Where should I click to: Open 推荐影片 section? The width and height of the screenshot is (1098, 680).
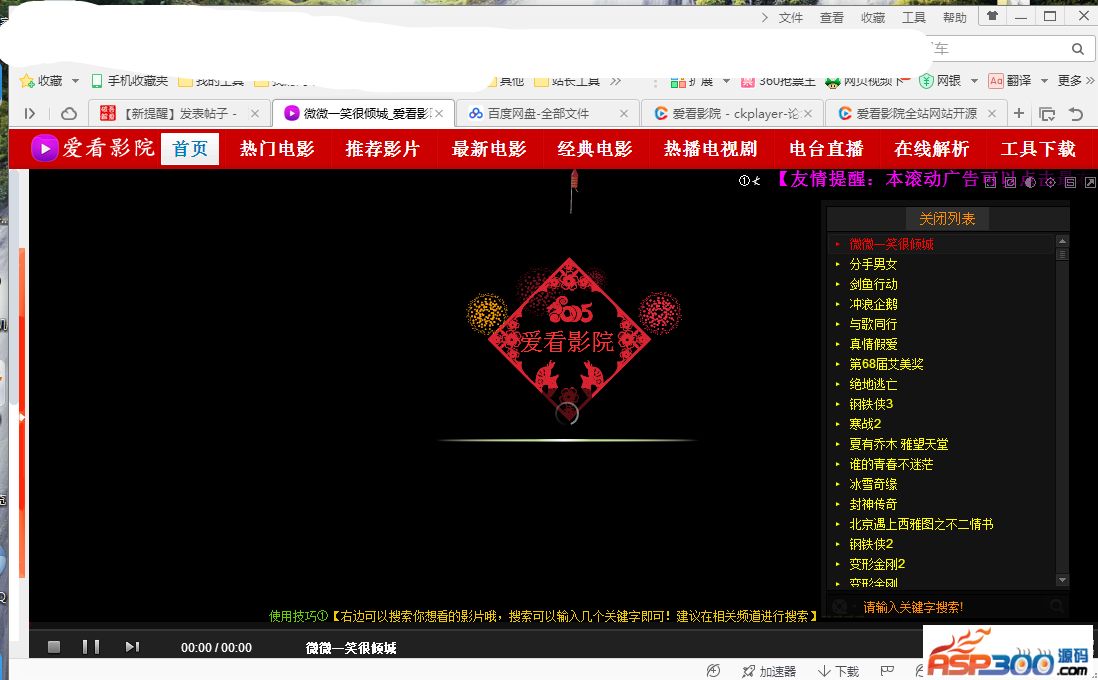(382, 148)
